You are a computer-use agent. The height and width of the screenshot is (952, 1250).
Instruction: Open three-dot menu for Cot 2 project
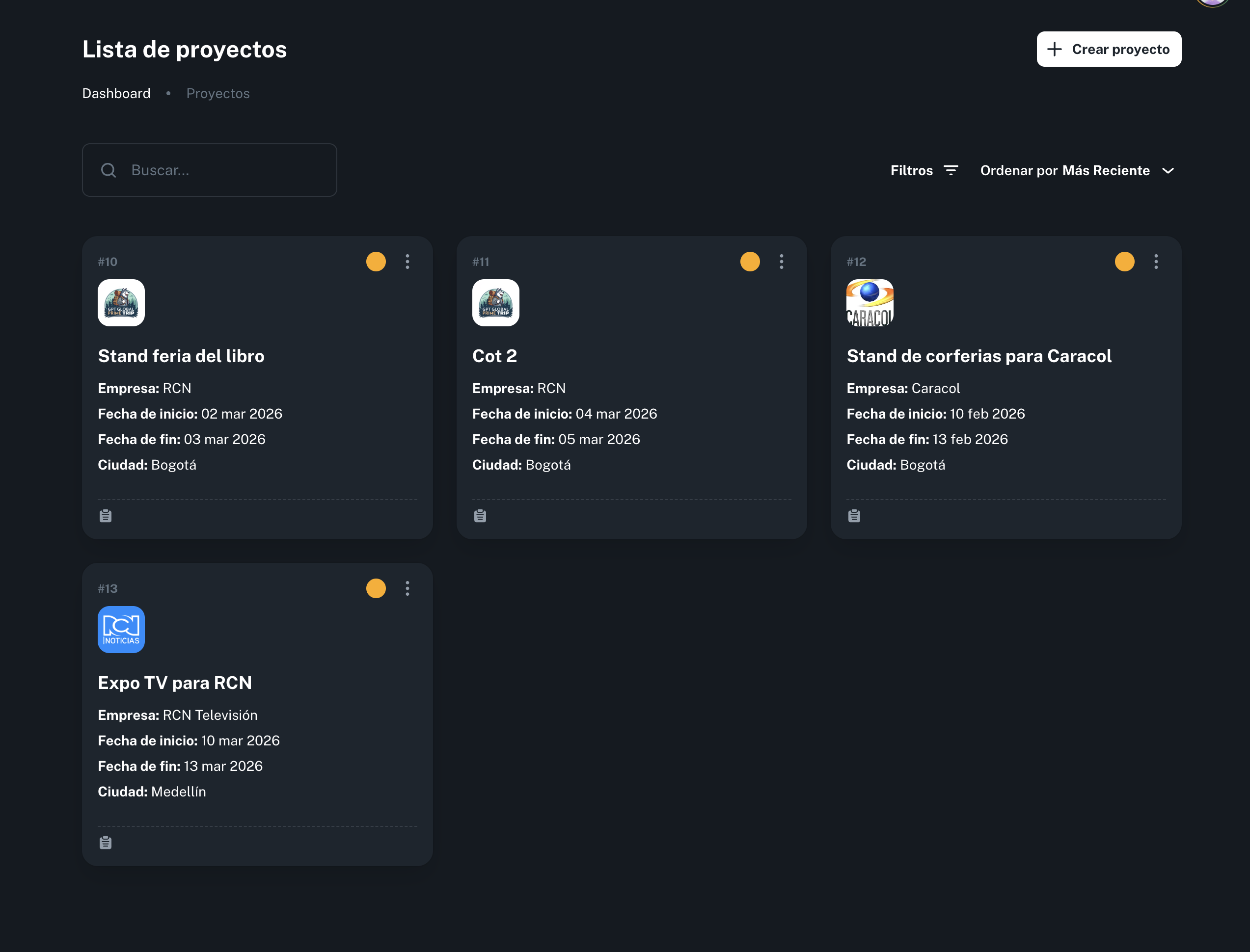[x=782, y=262]
